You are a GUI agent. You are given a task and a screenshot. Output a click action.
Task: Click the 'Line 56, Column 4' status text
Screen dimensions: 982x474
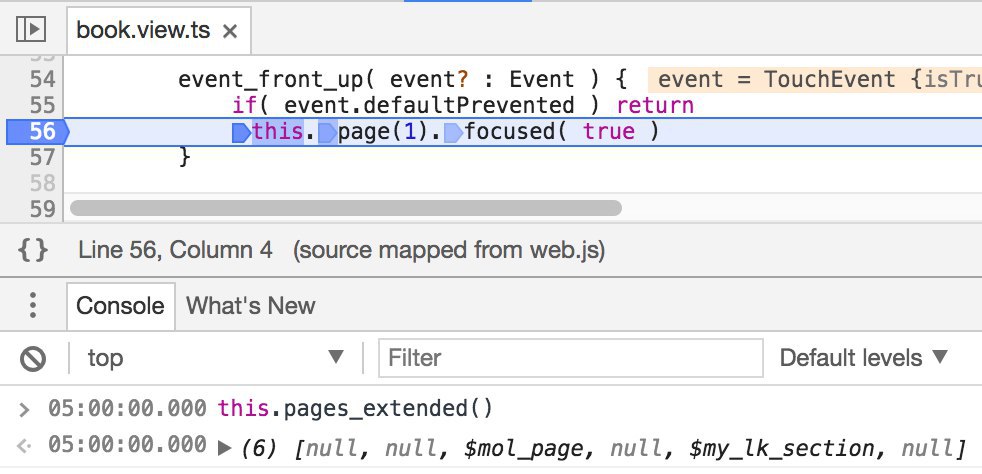point(175,250)
